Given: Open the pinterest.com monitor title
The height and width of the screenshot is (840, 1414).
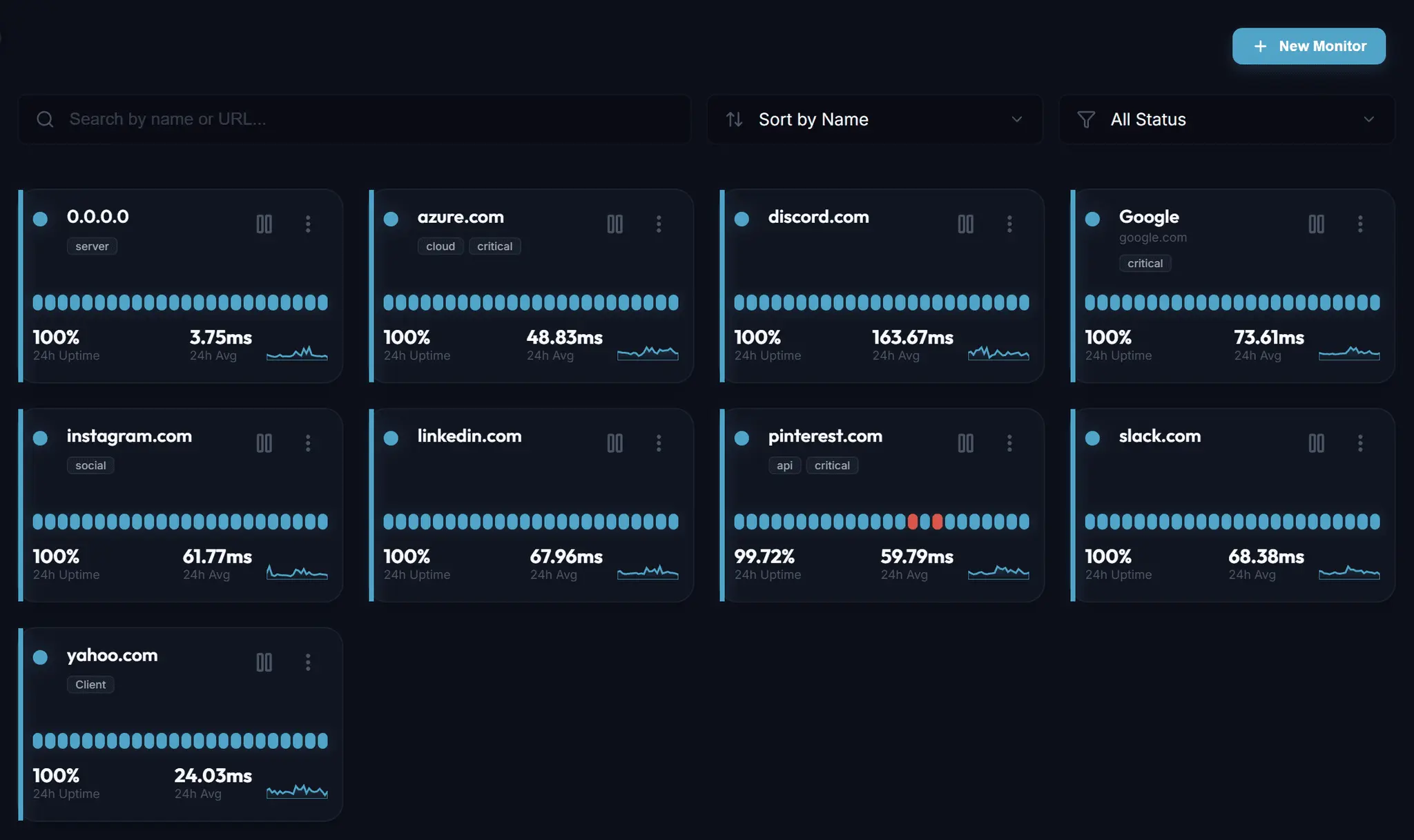Looking at the screenshot, I should (x=825, y=436).
